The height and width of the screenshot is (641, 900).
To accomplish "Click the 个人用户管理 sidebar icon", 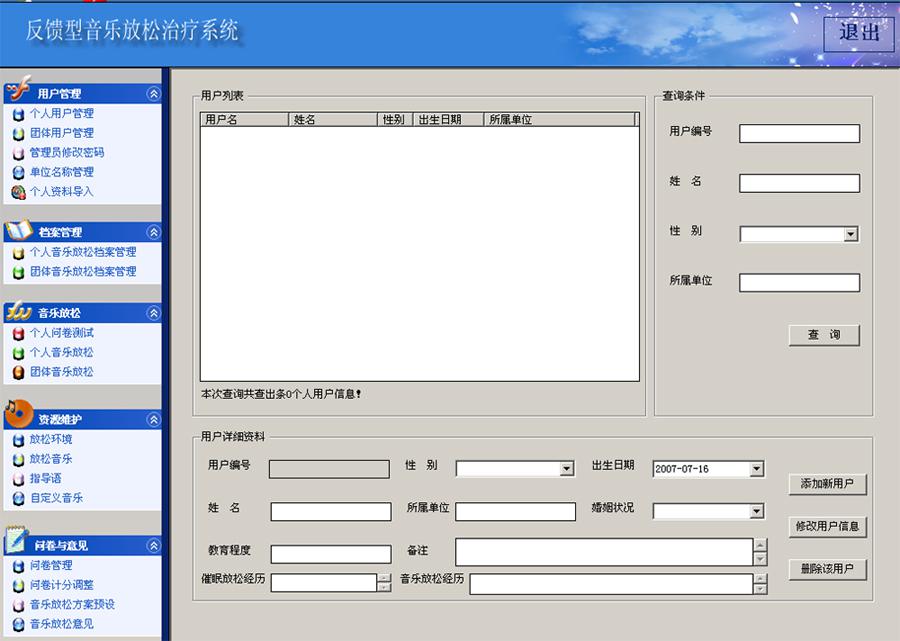I will (x=18, y=114).
